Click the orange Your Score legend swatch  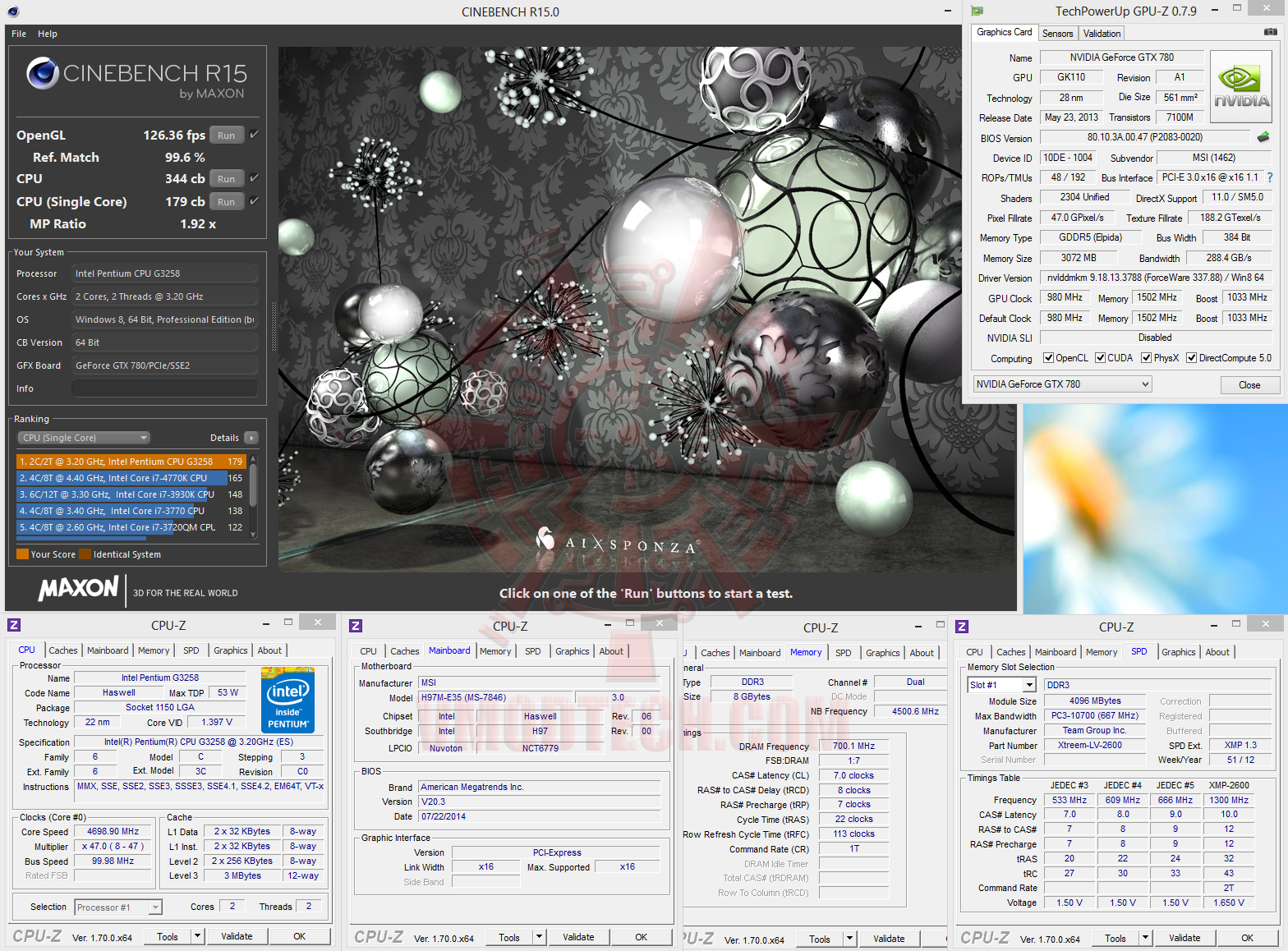pos(23,554)
